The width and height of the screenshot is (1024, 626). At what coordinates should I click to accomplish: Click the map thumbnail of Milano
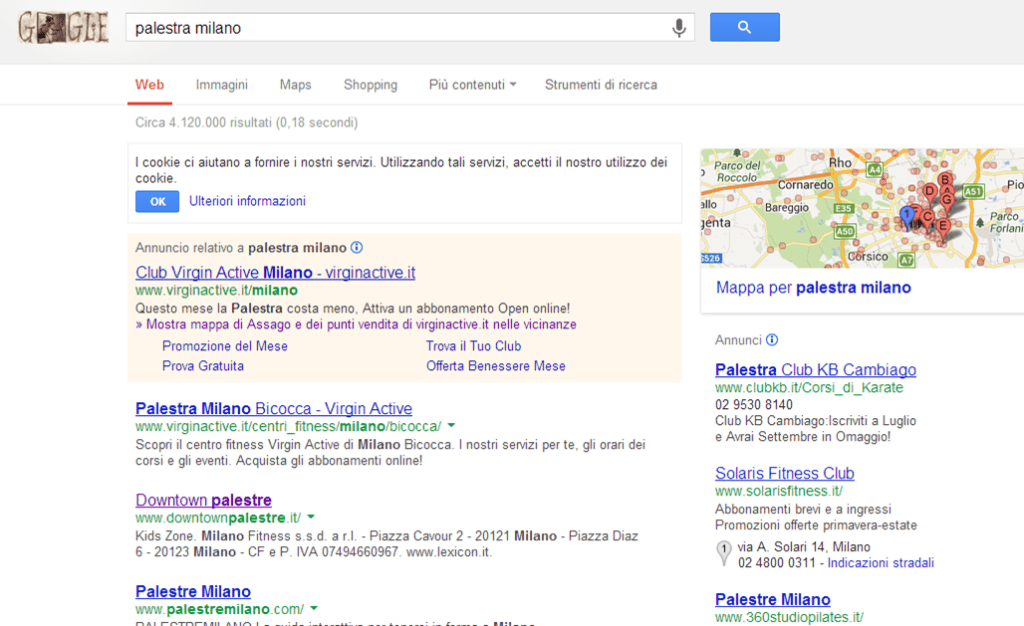coord(862,208)
